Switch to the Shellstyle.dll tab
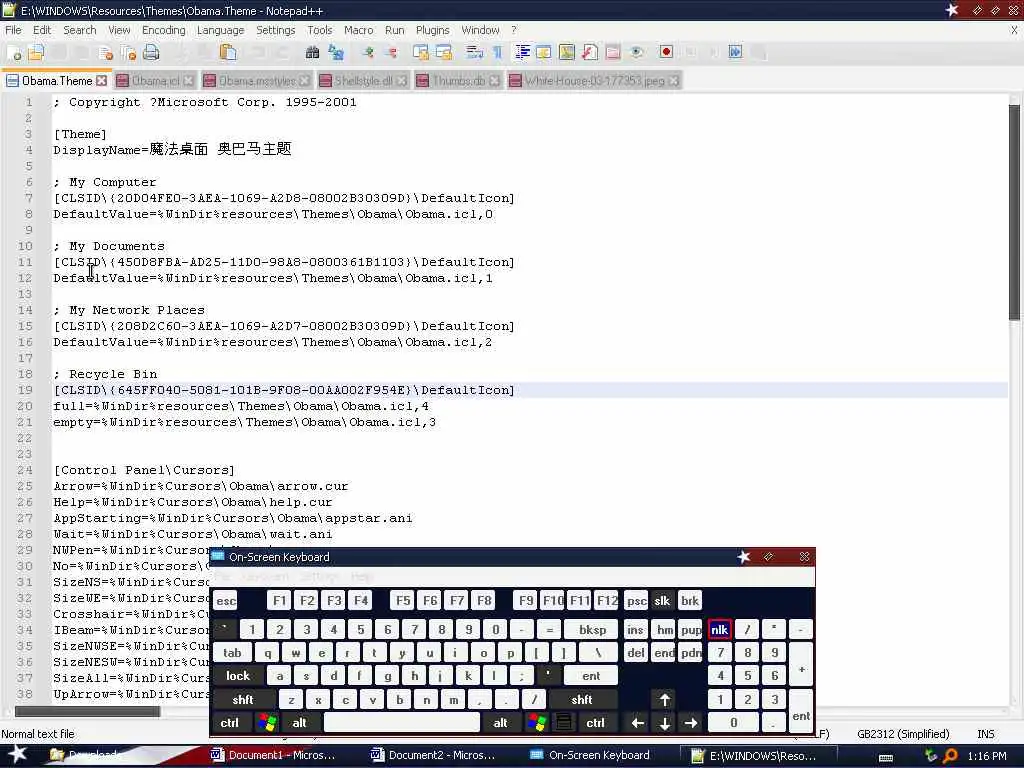1024x768 pixels. (363, 80)
